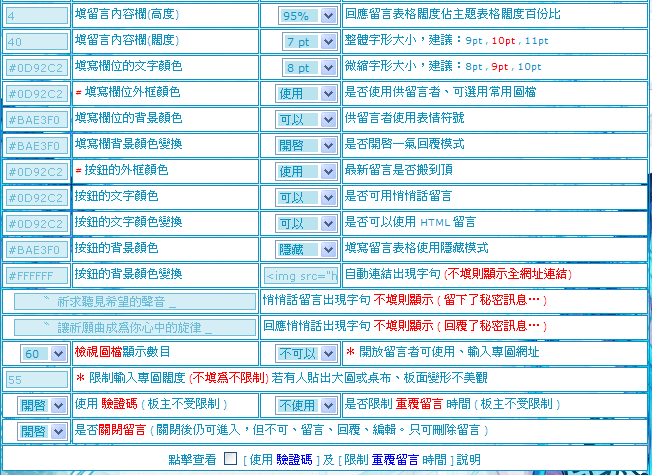Expand the 8 pt small font size dropdown
The height and width of the screenshot is (475, 652).
pos(309,67)
